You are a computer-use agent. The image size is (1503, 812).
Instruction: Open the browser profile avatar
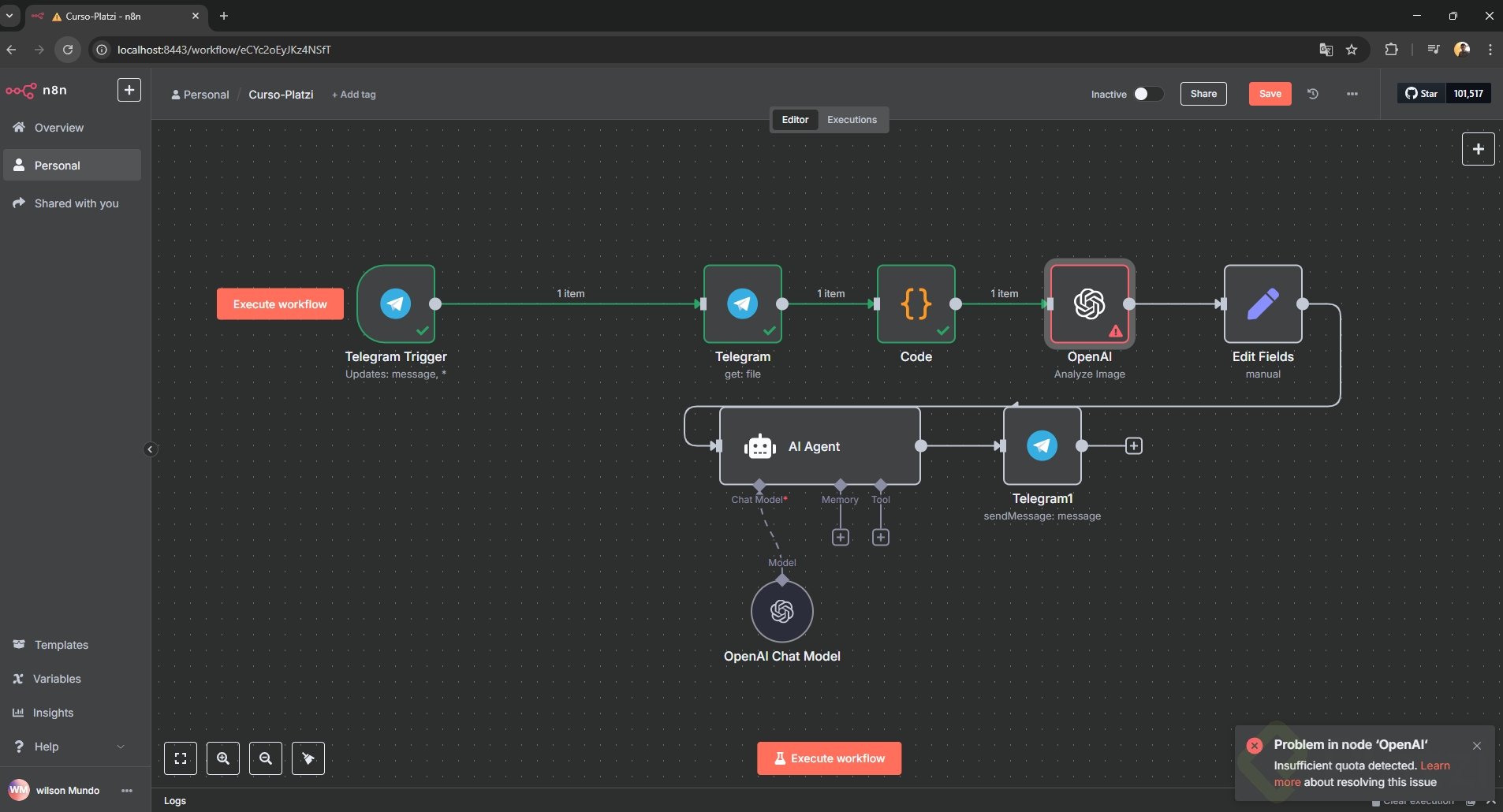[1462, 50]
